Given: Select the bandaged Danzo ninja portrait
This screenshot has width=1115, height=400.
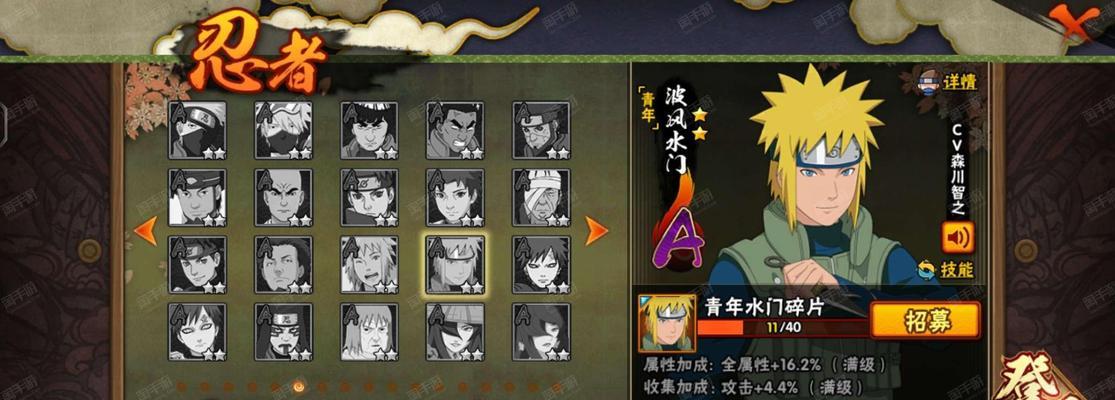Looking at the screenshot, I should pyautogui.click(x=541, y=198).
